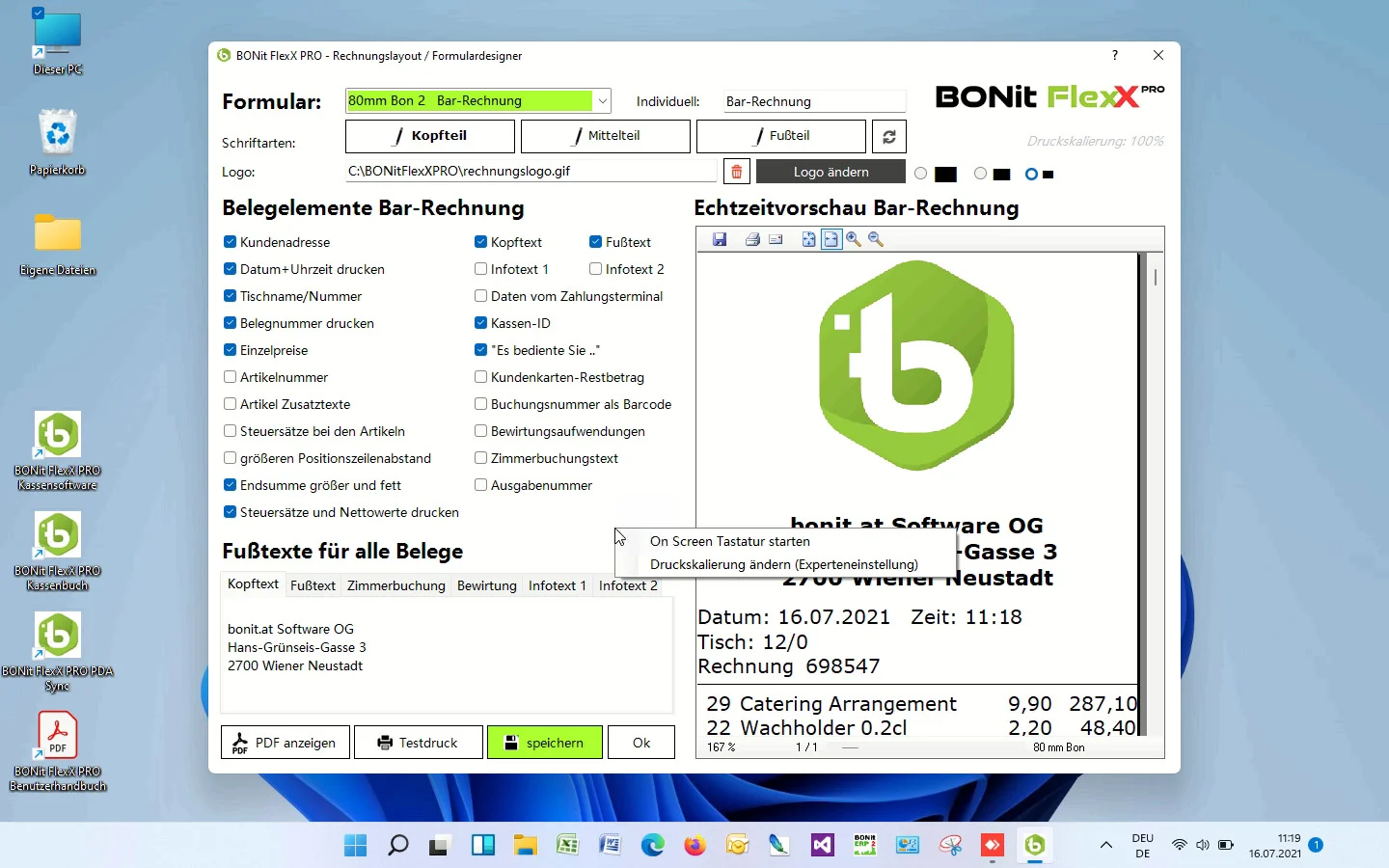Click the refresh icon next to Fußteil

[x=888, y=136]
